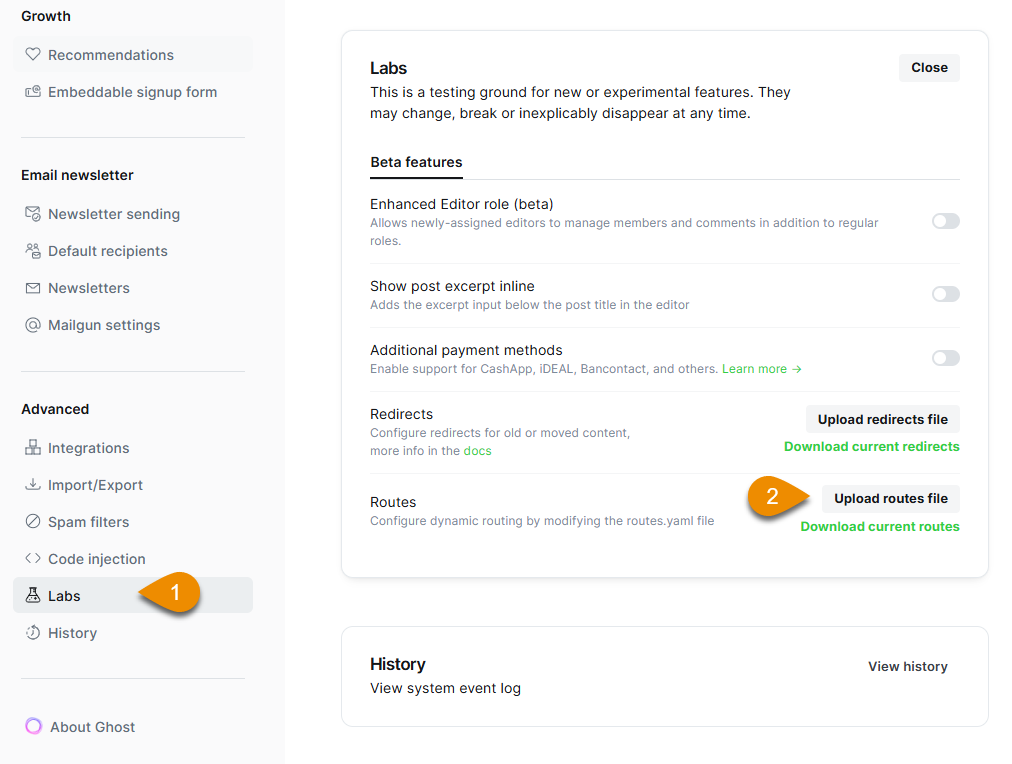Click the Upload routes file button
Screen dimensions: 1012x764
coord(891,499)
